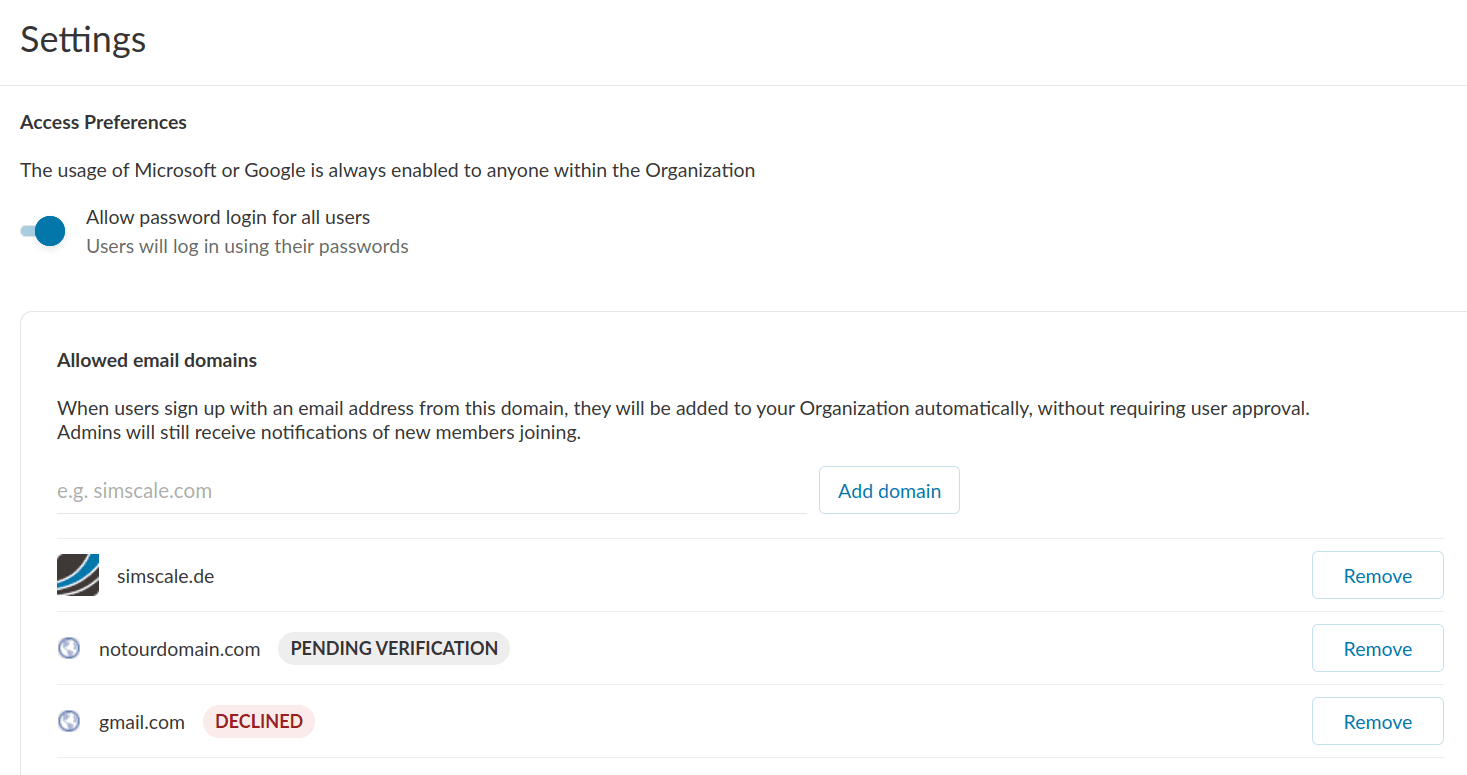
Task: Toggle the password login switch off
Action: [44, 231]
